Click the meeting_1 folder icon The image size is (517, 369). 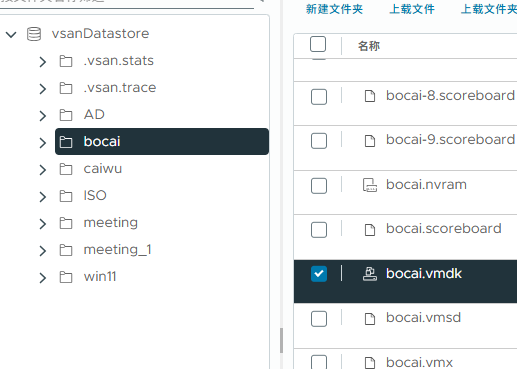coord(66,250)
